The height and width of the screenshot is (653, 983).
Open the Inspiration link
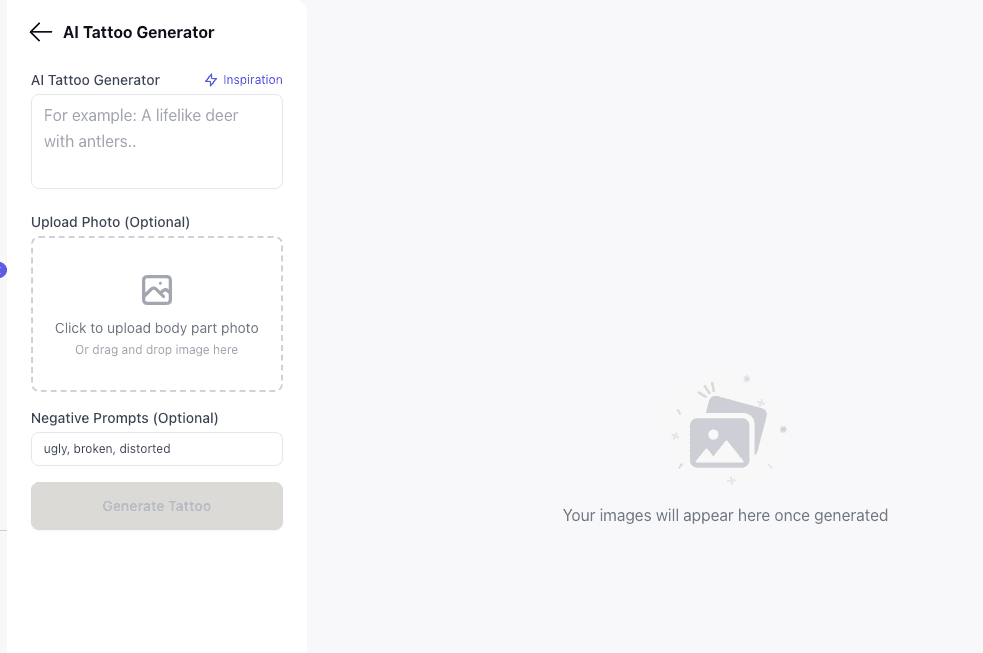click(251, 79)
